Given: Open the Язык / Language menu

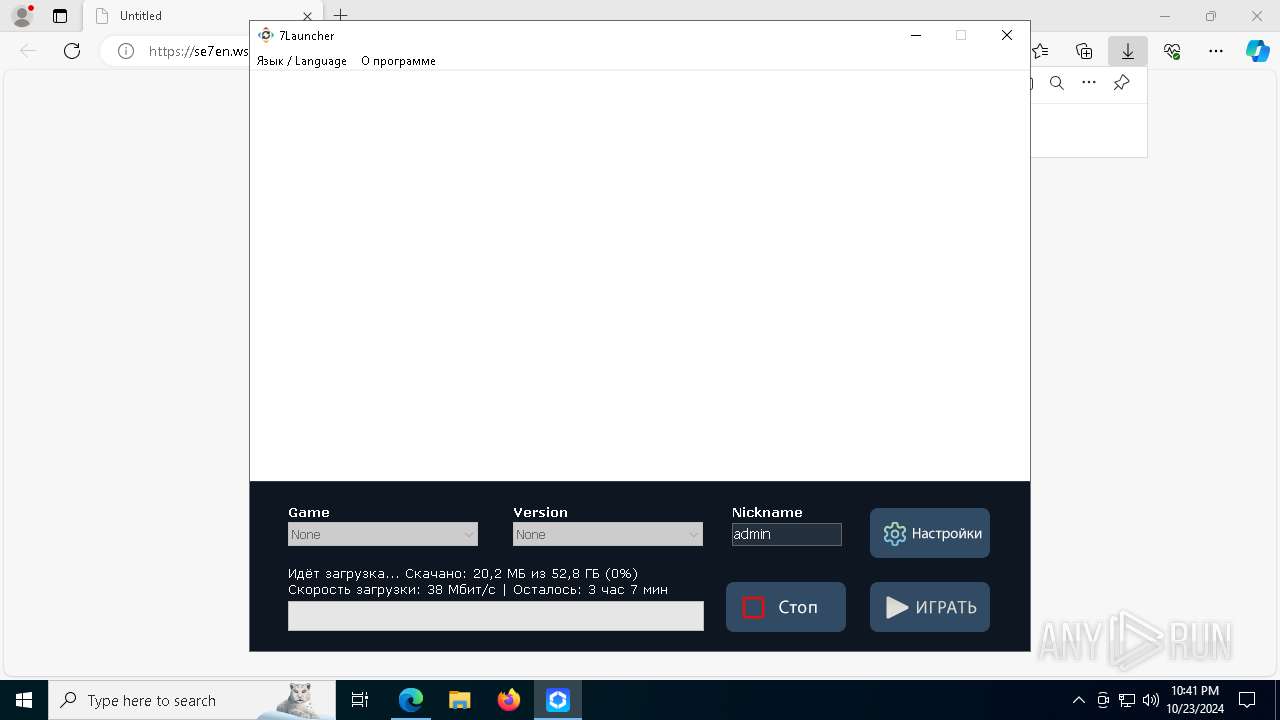Looking at the screenshot, I should pos(302,61).
